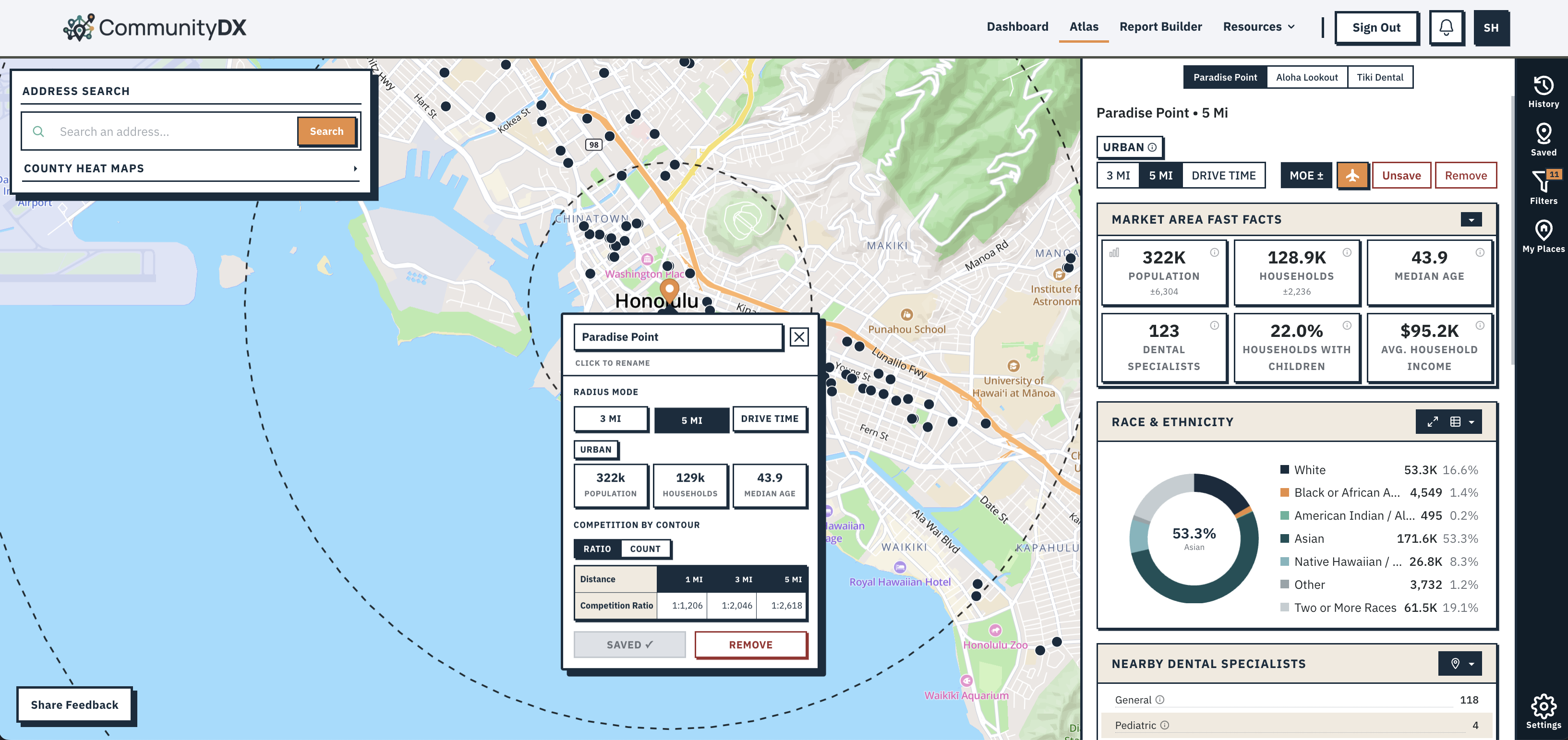Select 3 MI radius mode in popup

point(611,418)
